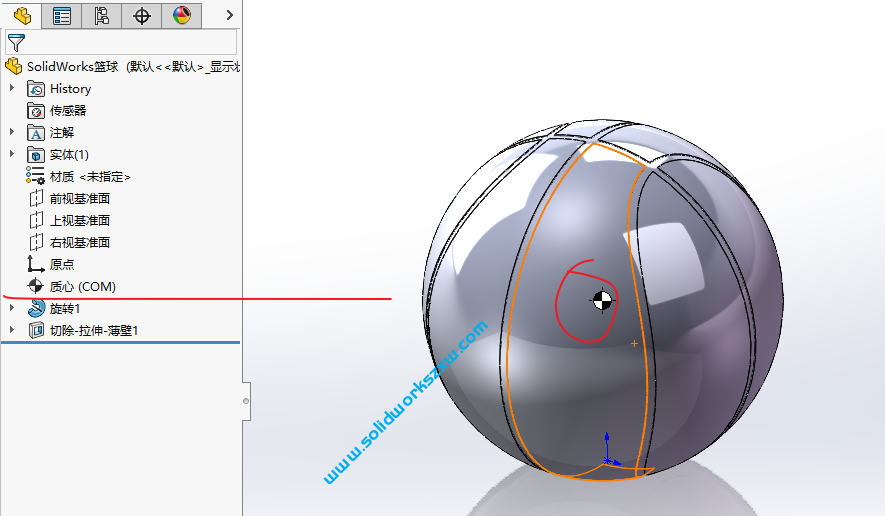
Task: Select the 质心 (COM) label
Action: (82, 287)
